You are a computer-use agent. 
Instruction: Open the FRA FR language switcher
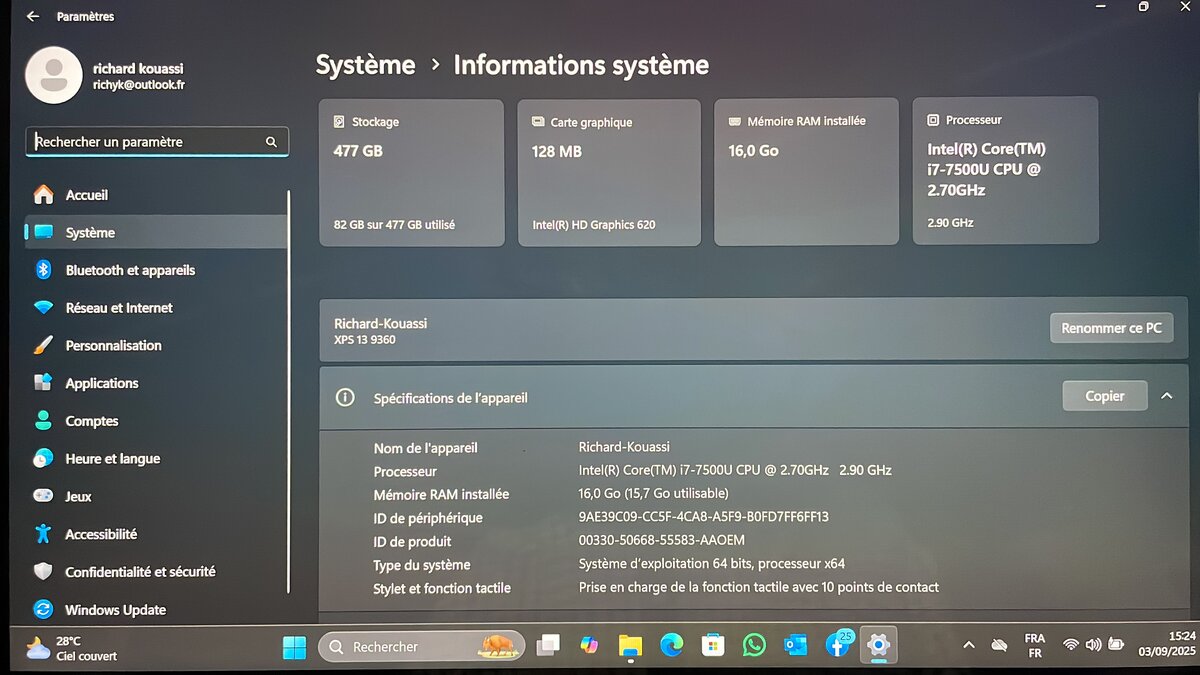[1034, 644]
